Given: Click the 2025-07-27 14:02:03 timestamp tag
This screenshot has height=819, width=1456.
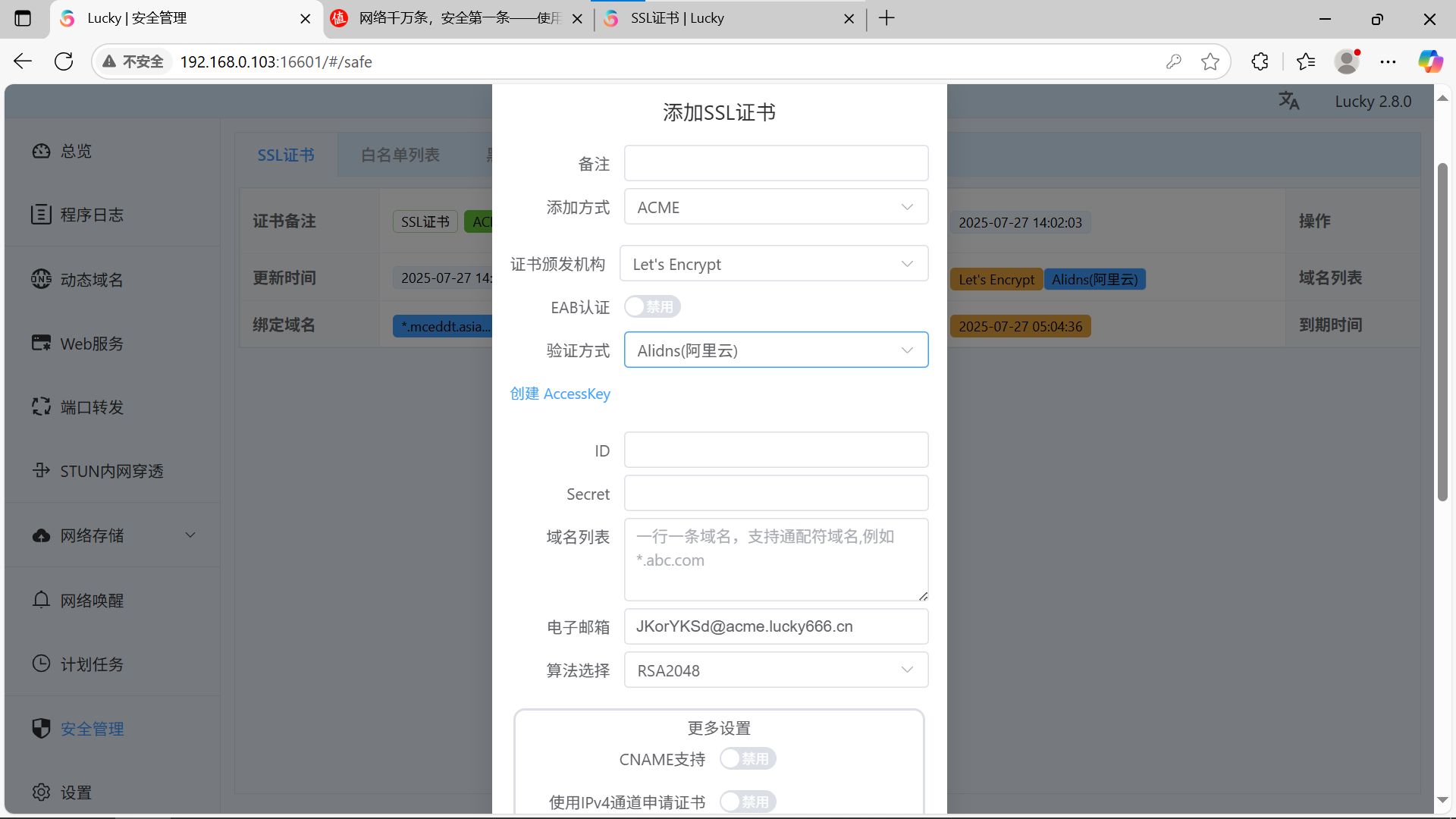Looking at the screenshot, I should [1020, 222].
